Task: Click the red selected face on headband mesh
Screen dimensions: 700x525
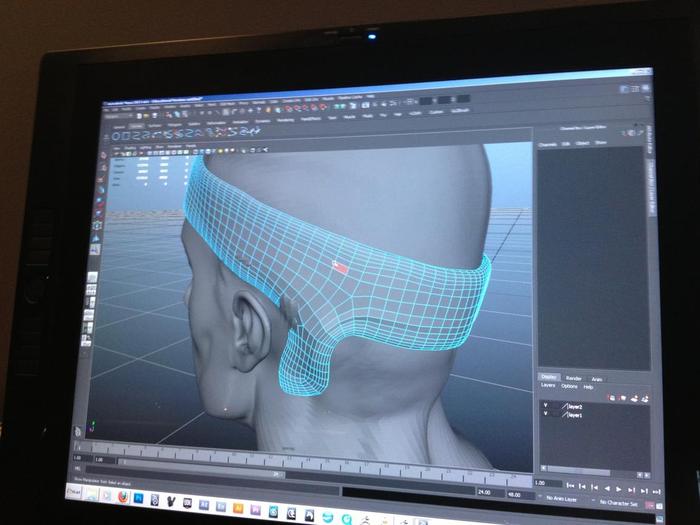Action: point(341,267)
